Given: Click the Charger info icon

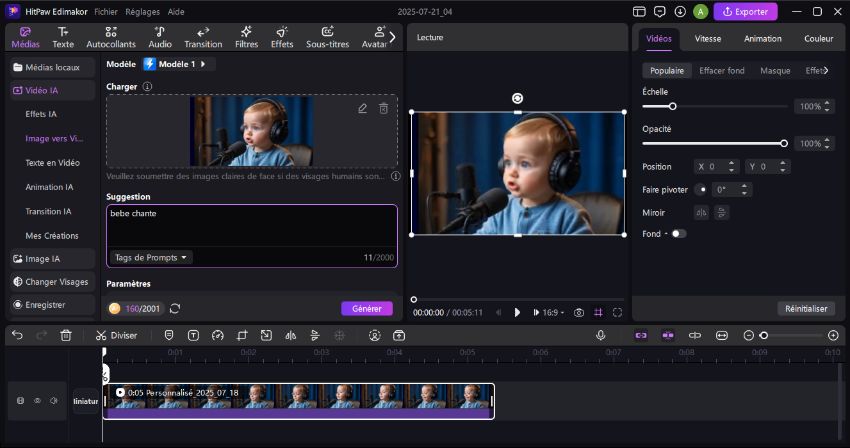Looking at the screenshot, I should pos(147,86).
